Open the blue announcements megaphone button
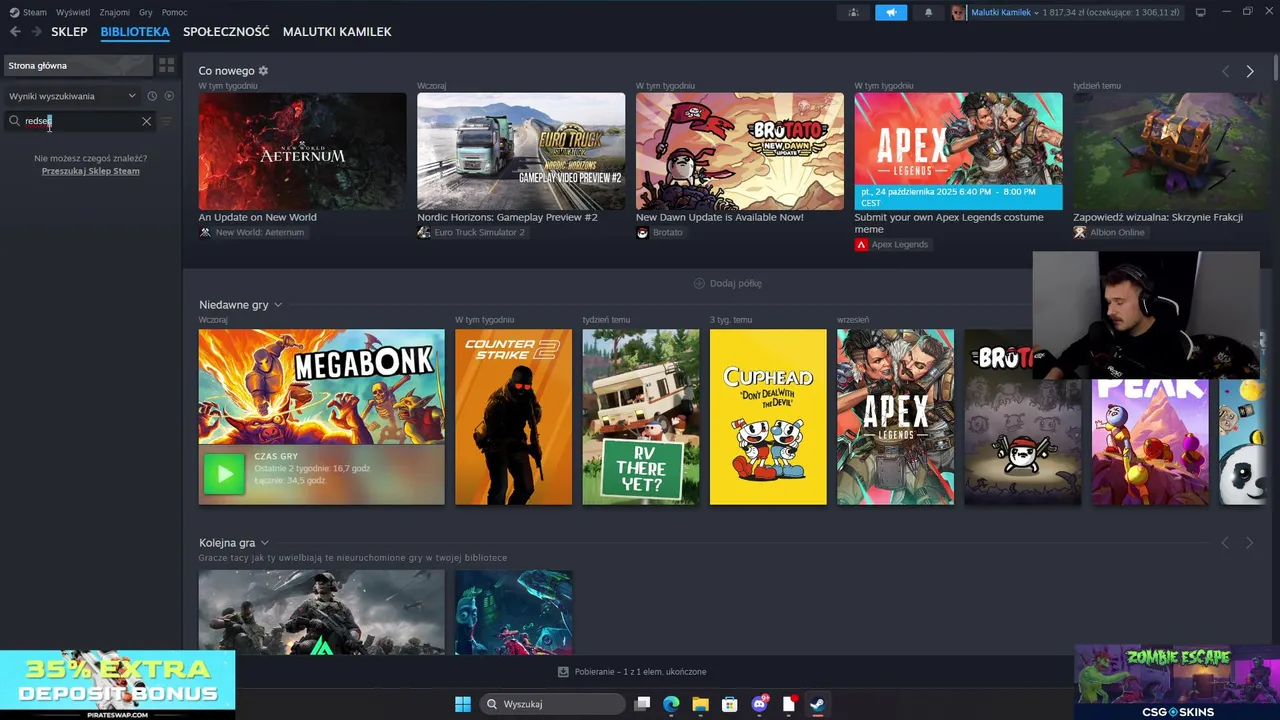The height and width of the screenshot is (720, 1280). pyautogui.click(x=890, y=12)
